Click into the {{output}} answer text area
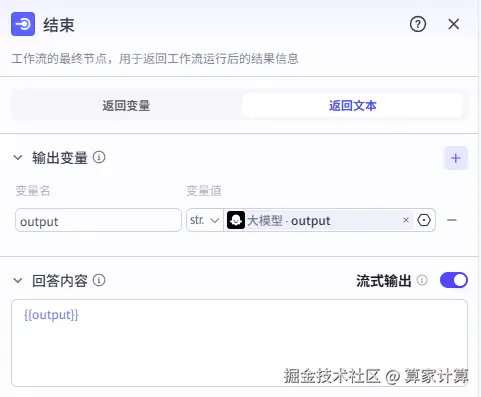Viewport: 481px width, 397px height. pyautogui.click(x=239, y=343)
